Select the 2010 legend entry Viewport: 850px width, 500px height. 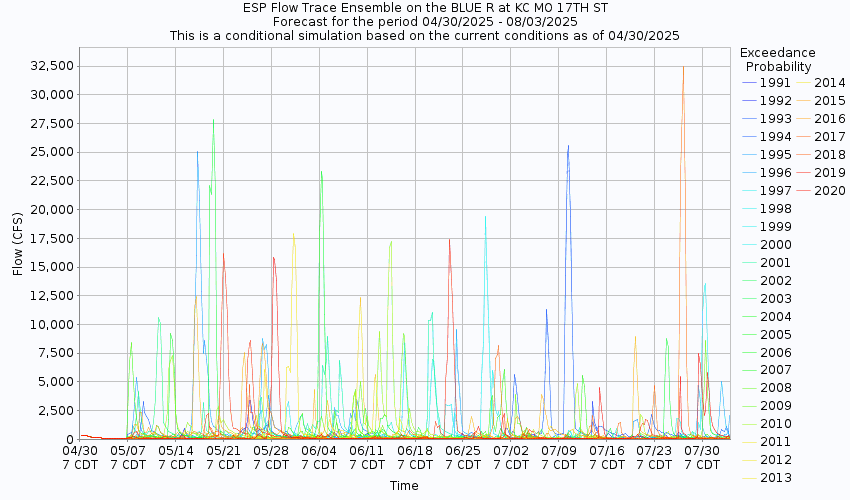pos(767,424)
